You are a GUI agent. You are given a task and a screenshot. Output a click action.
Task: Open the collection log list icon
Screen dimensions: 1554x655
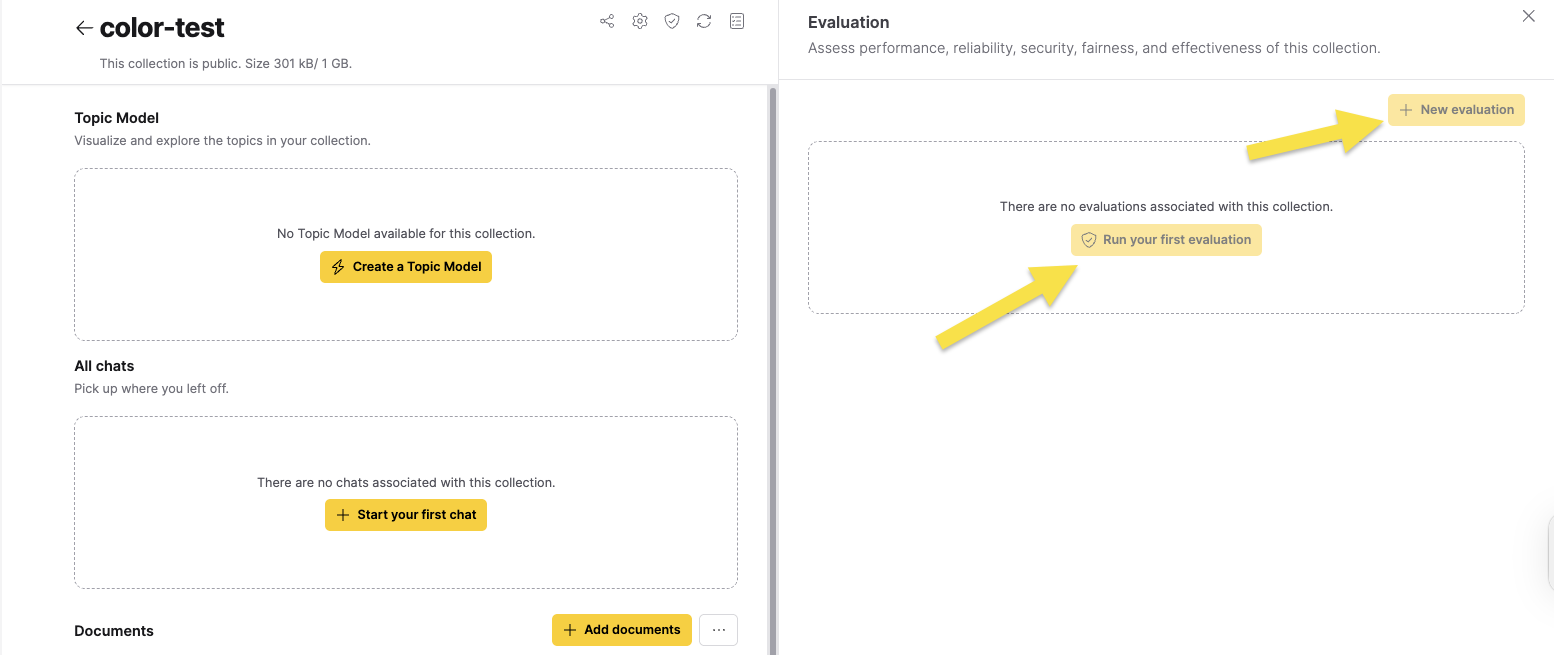(737, 20)
